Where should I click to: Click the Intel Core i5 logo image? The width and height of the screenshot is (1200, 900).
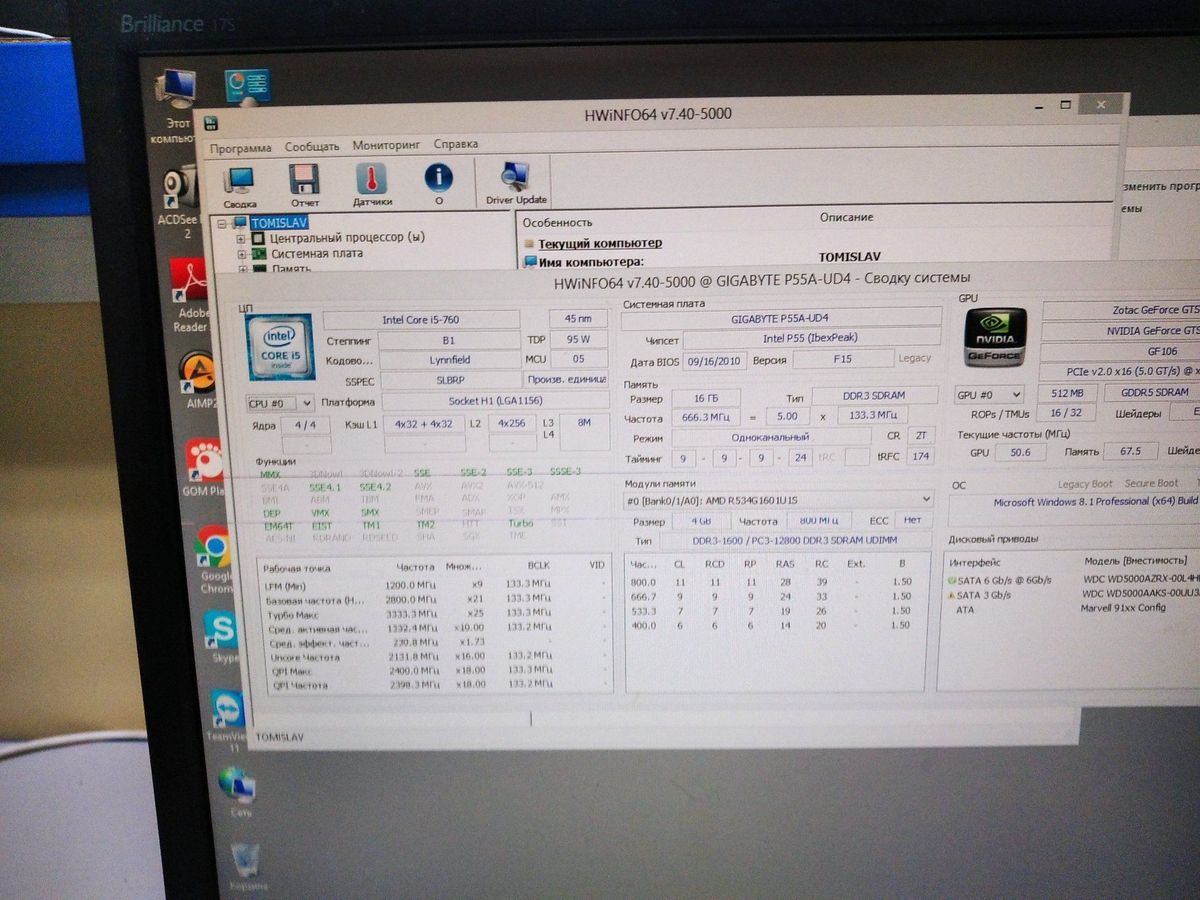281,346
